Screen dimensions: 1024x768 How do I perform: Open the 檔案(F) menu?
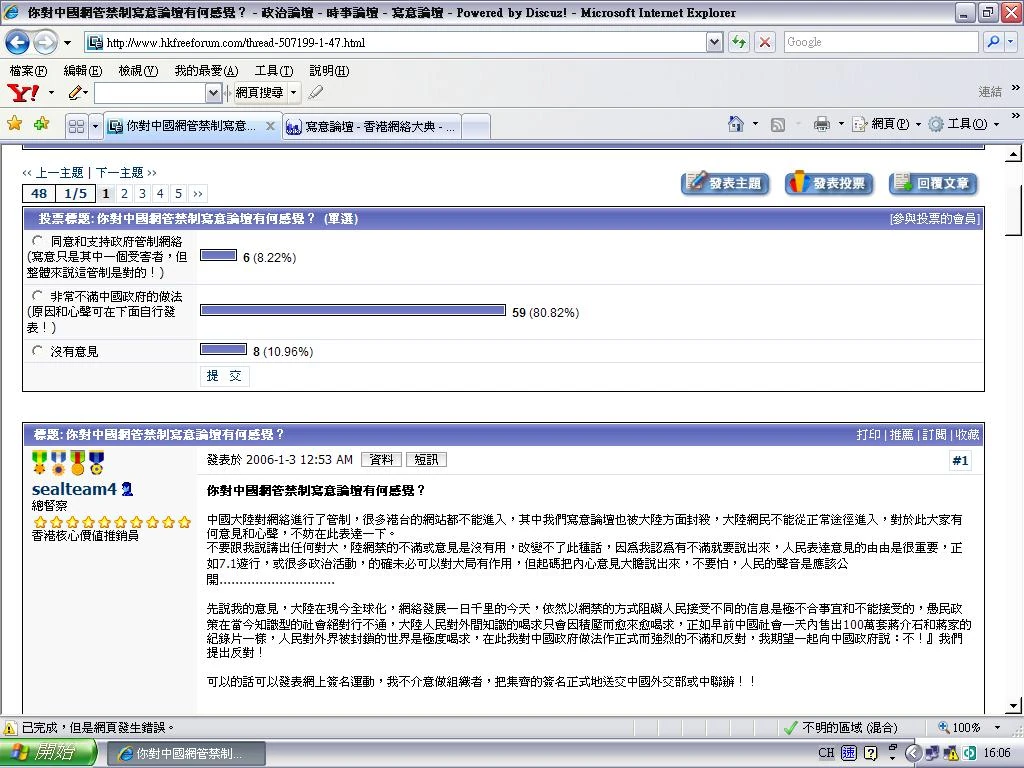point(28,71)
